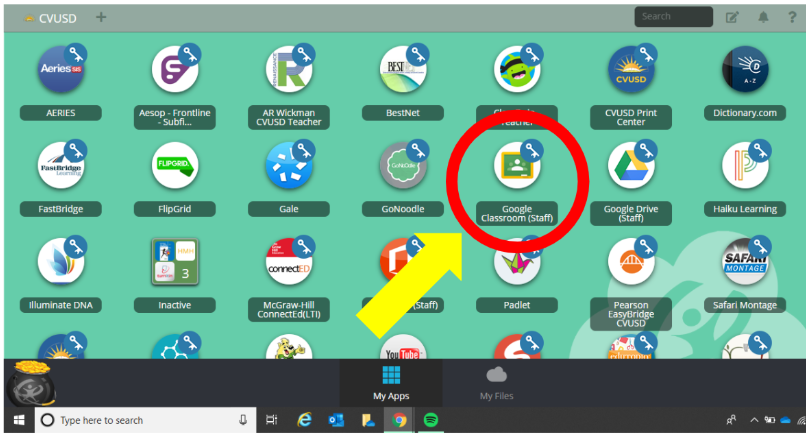Click the taskbar microphone icon
The image size is (806, 438).
(x=243, y=420)
